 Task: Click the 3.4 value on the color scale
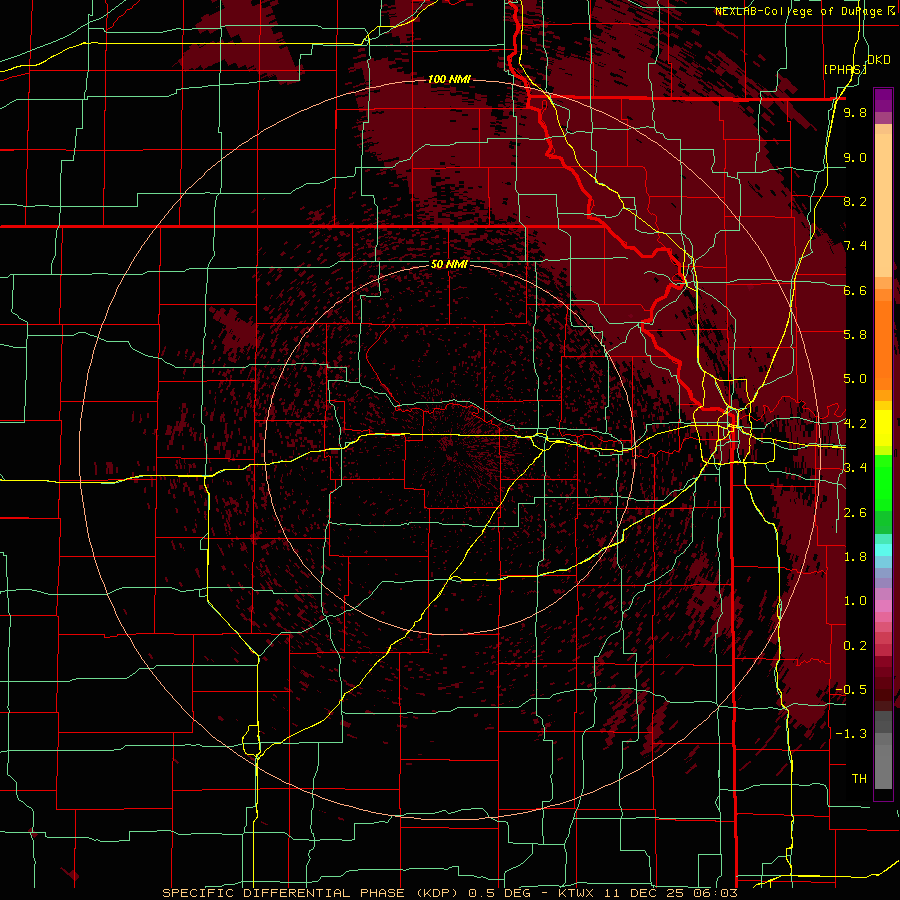pos(855,468)
